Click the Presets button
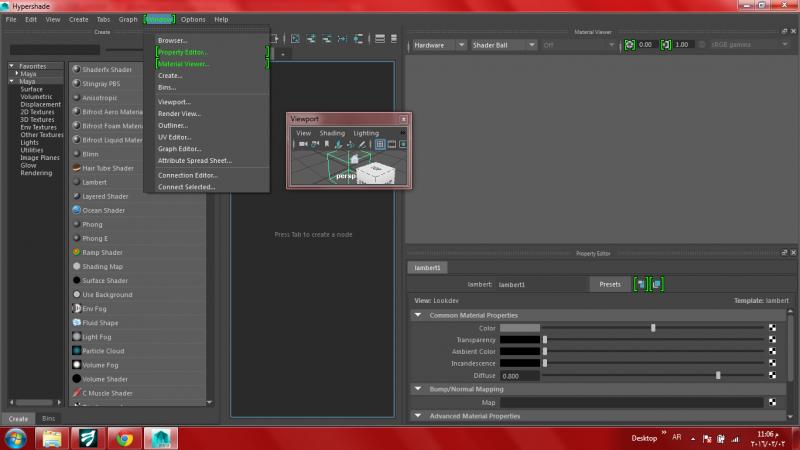800x450 pixels. tap(610, 284)
